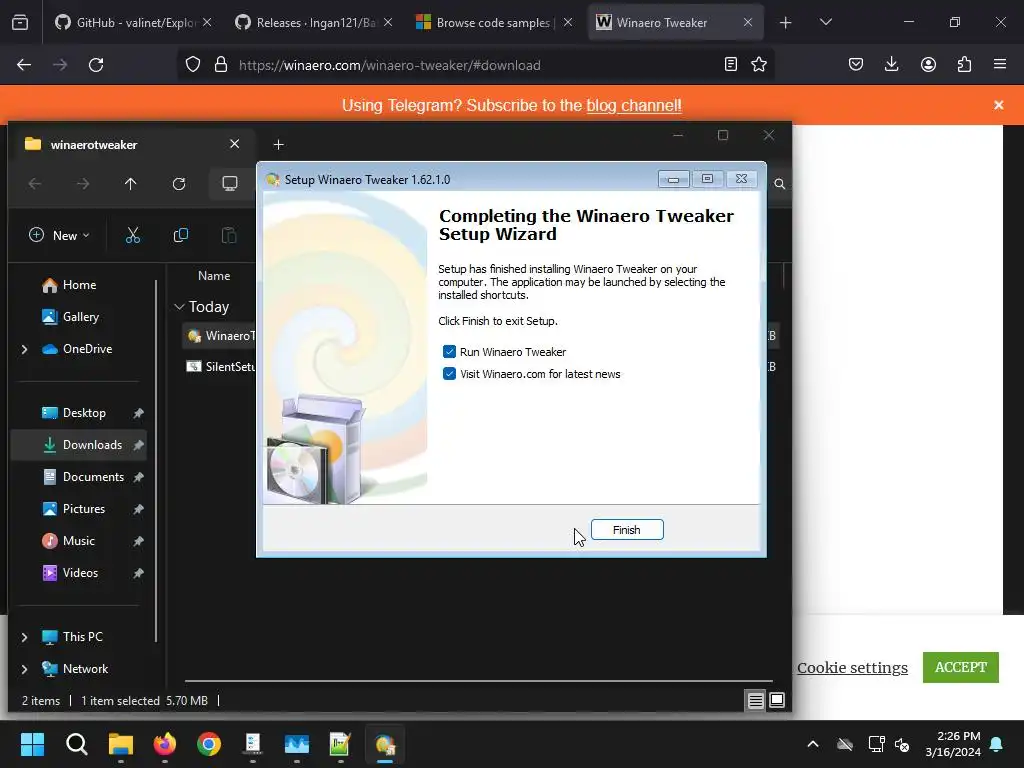
Task: Open clock showing 2:26 PM
Action: point(953,744)
